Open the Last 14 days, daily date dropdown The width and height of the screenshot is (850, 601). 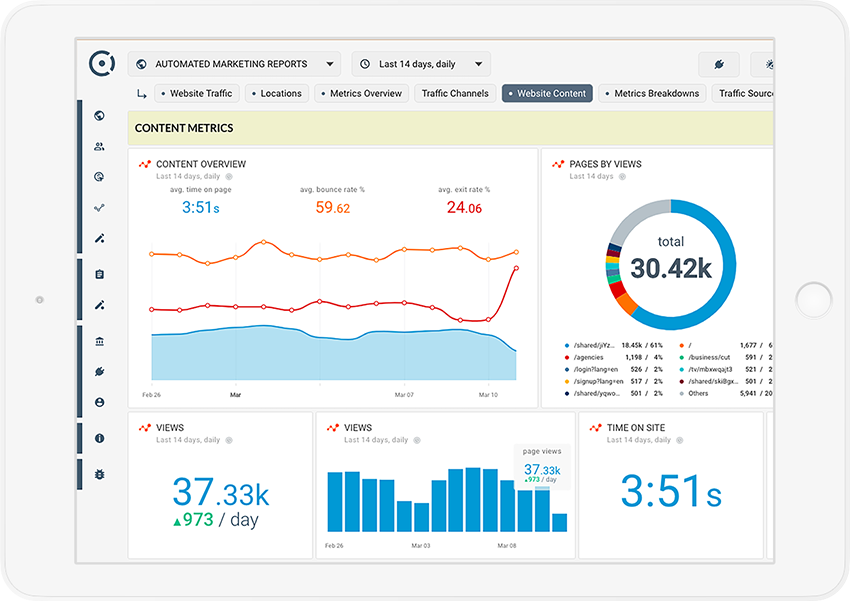[x=420, y=64]
